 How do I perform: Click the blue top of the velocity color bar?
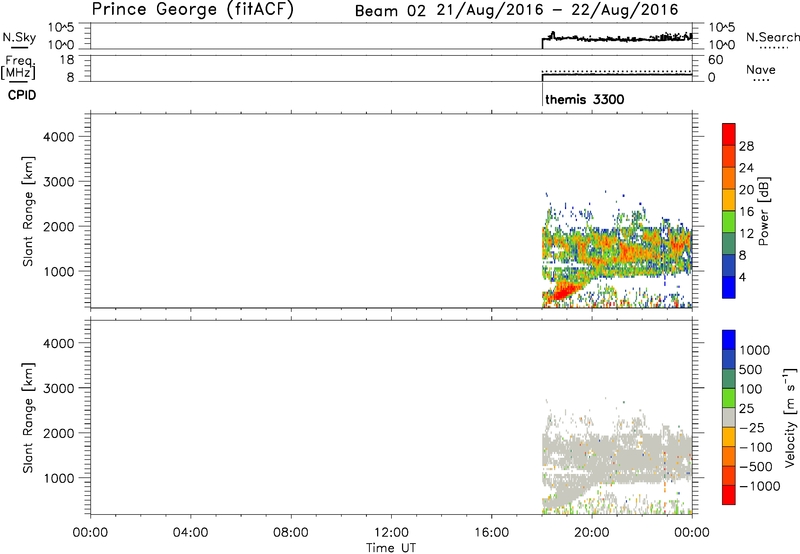point(729,340)
